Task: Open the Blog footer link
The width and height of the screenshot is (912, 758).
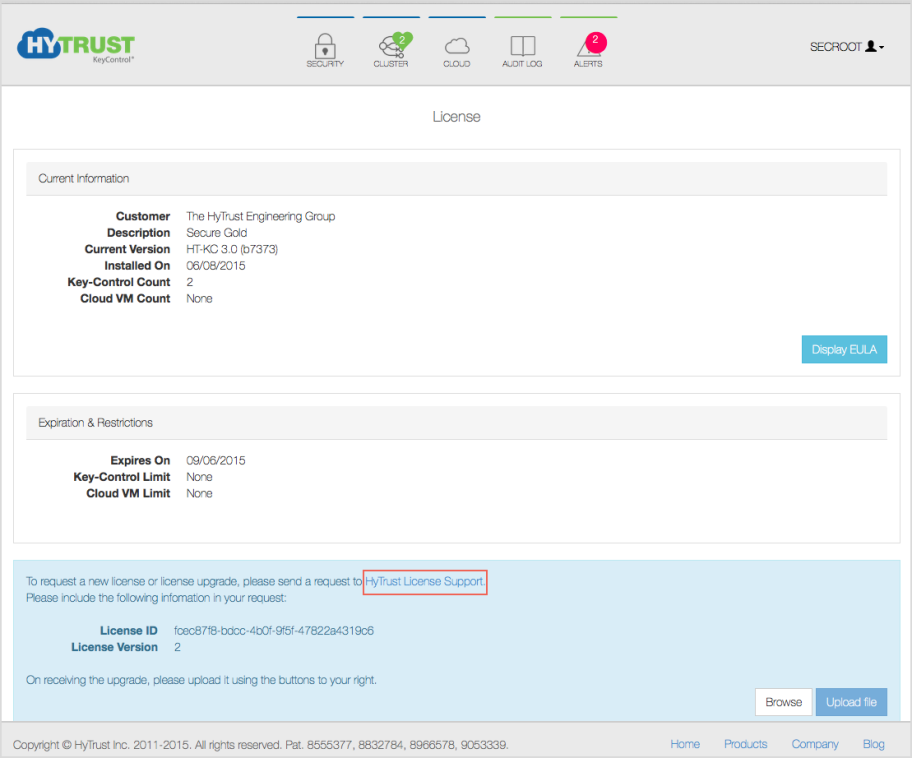Action: point(874,744)
